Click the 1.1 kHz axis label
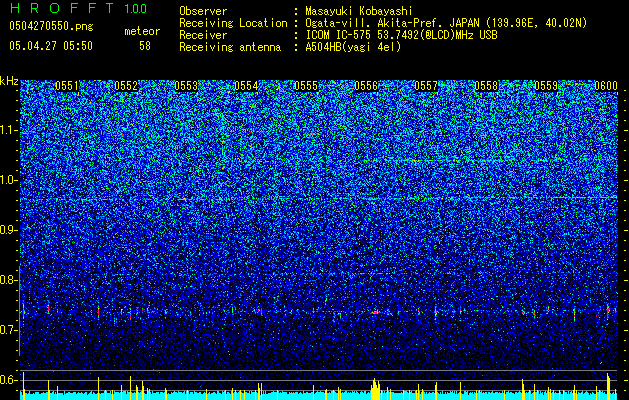 (9, 130)
